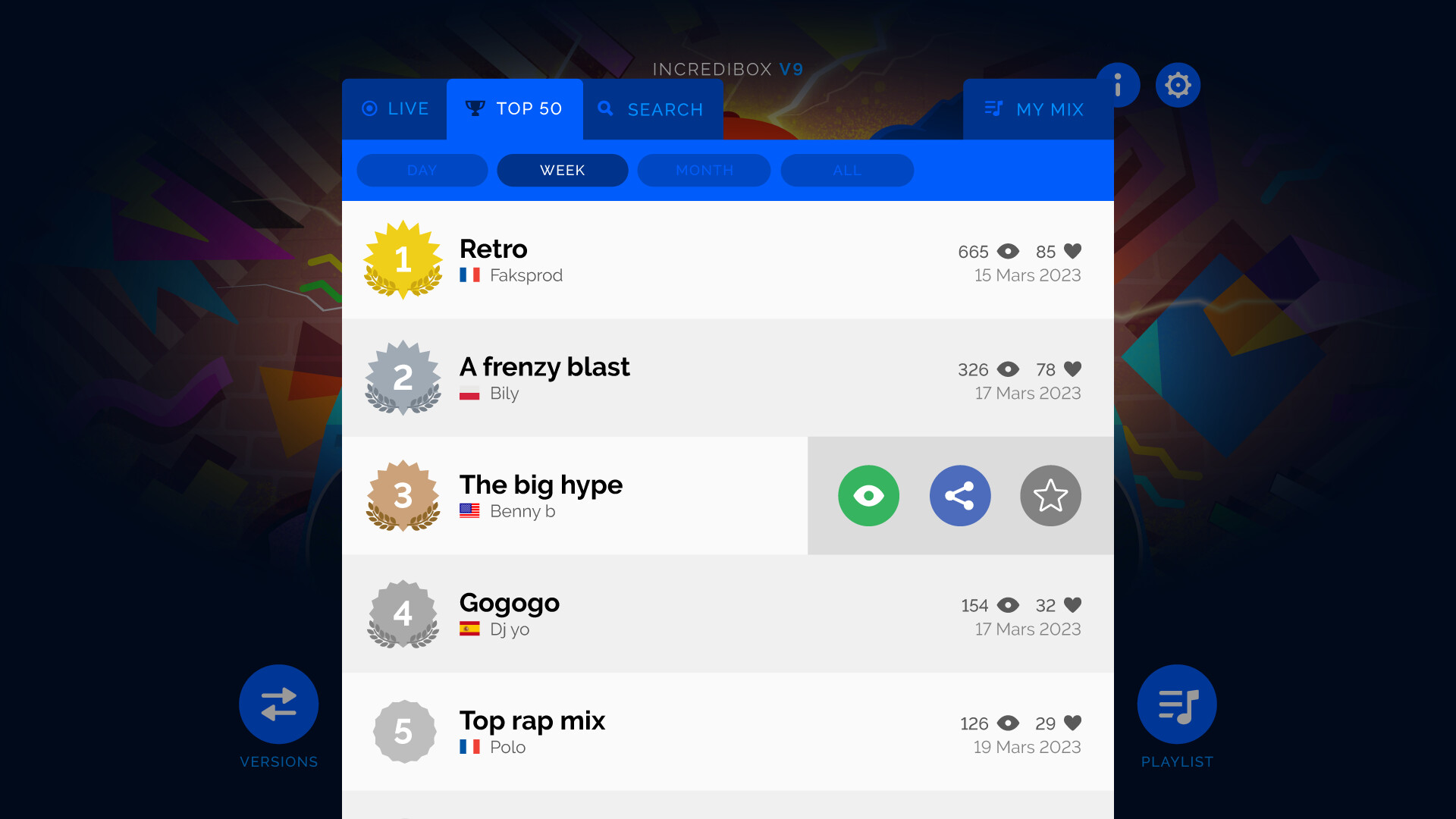The image size is (1456, 819).
Task: Click the favorite star icon on The big hype
Action: pos(1050,495)
